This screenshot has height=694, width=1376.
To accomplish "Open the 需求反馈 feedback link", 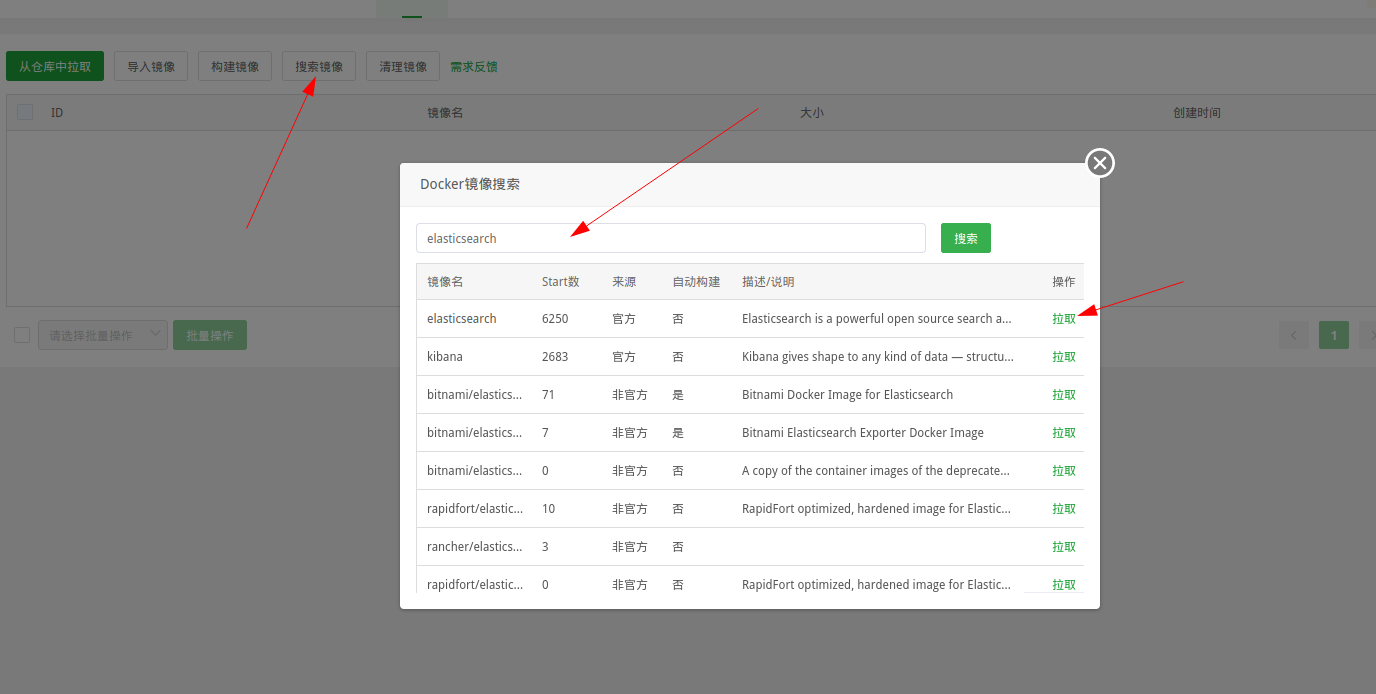I will tap(474, 67).
